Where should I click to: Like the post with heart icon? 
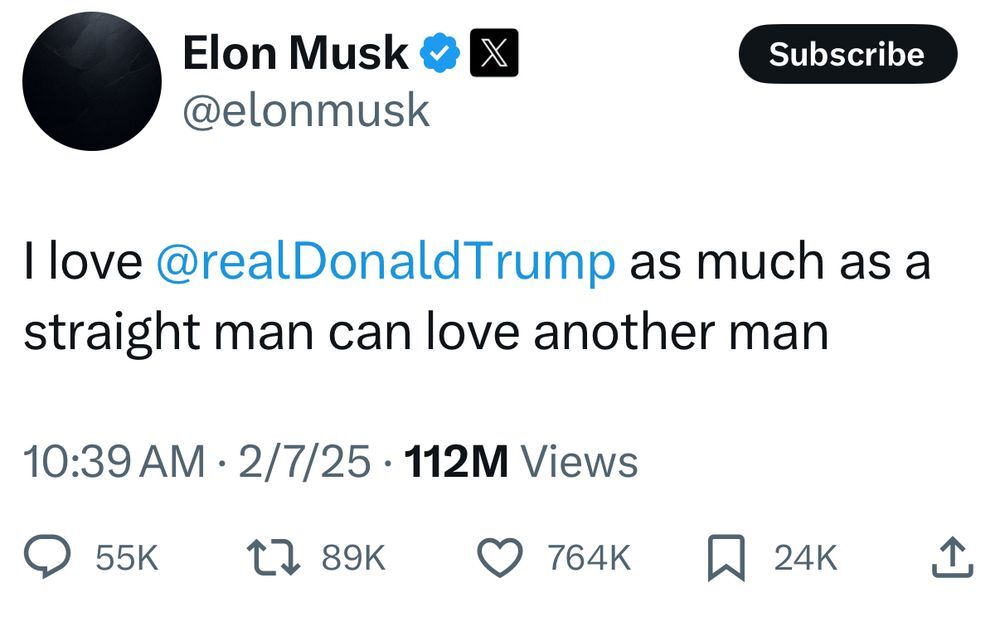coord(500,557)
